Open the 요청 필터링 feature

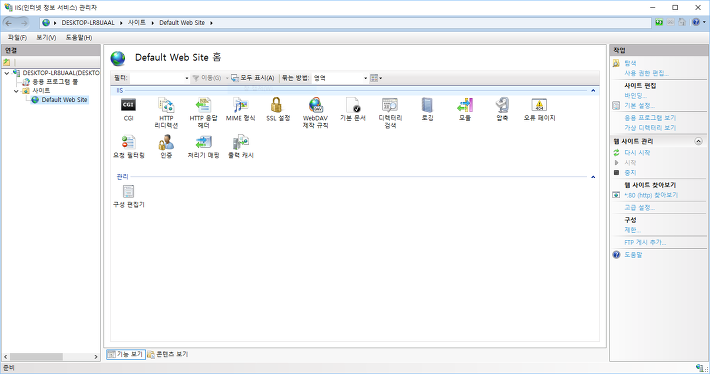click(129, 147)
